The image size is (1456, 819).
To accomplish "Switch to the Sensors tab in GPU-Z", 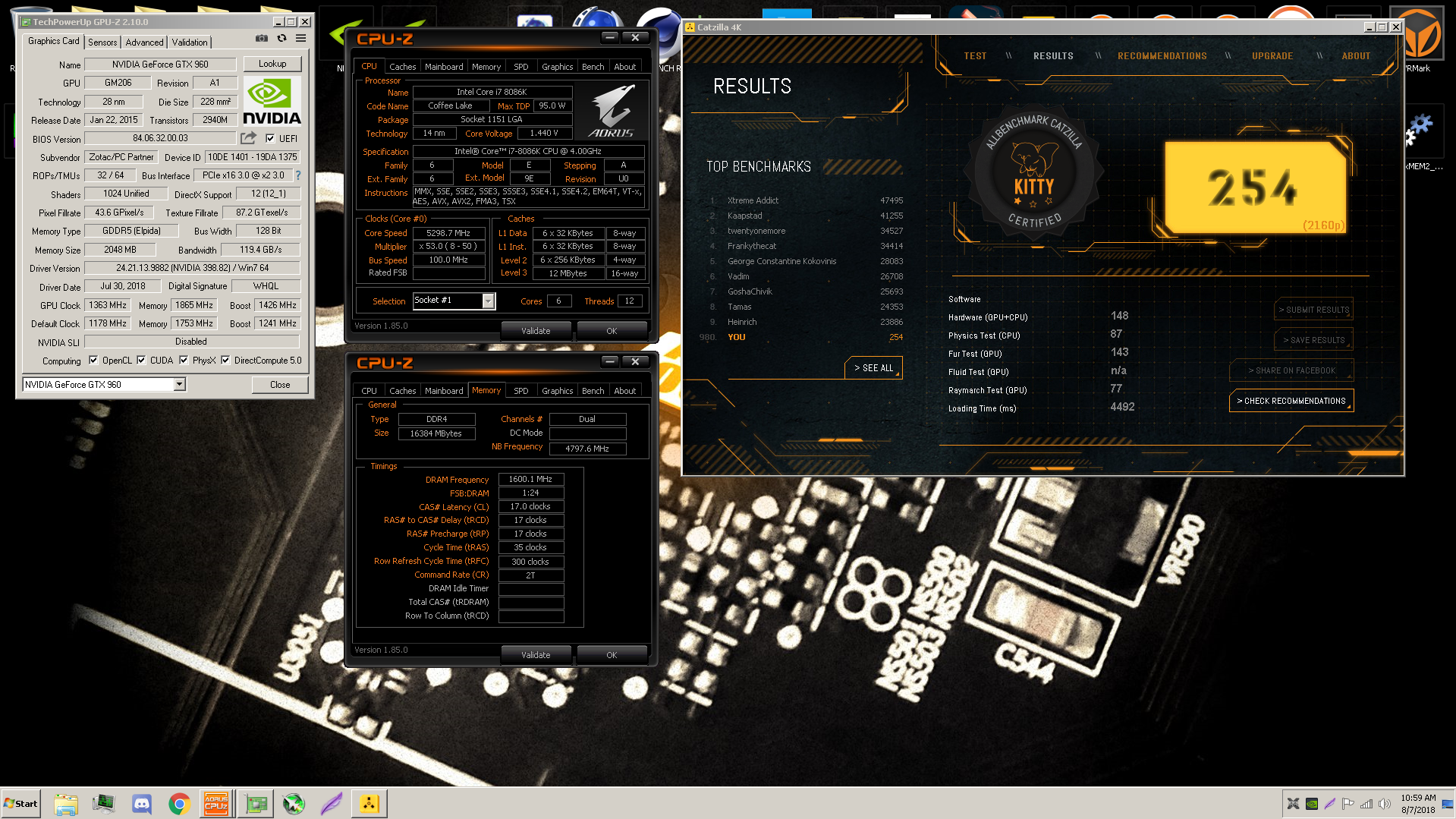I will 102,43.
